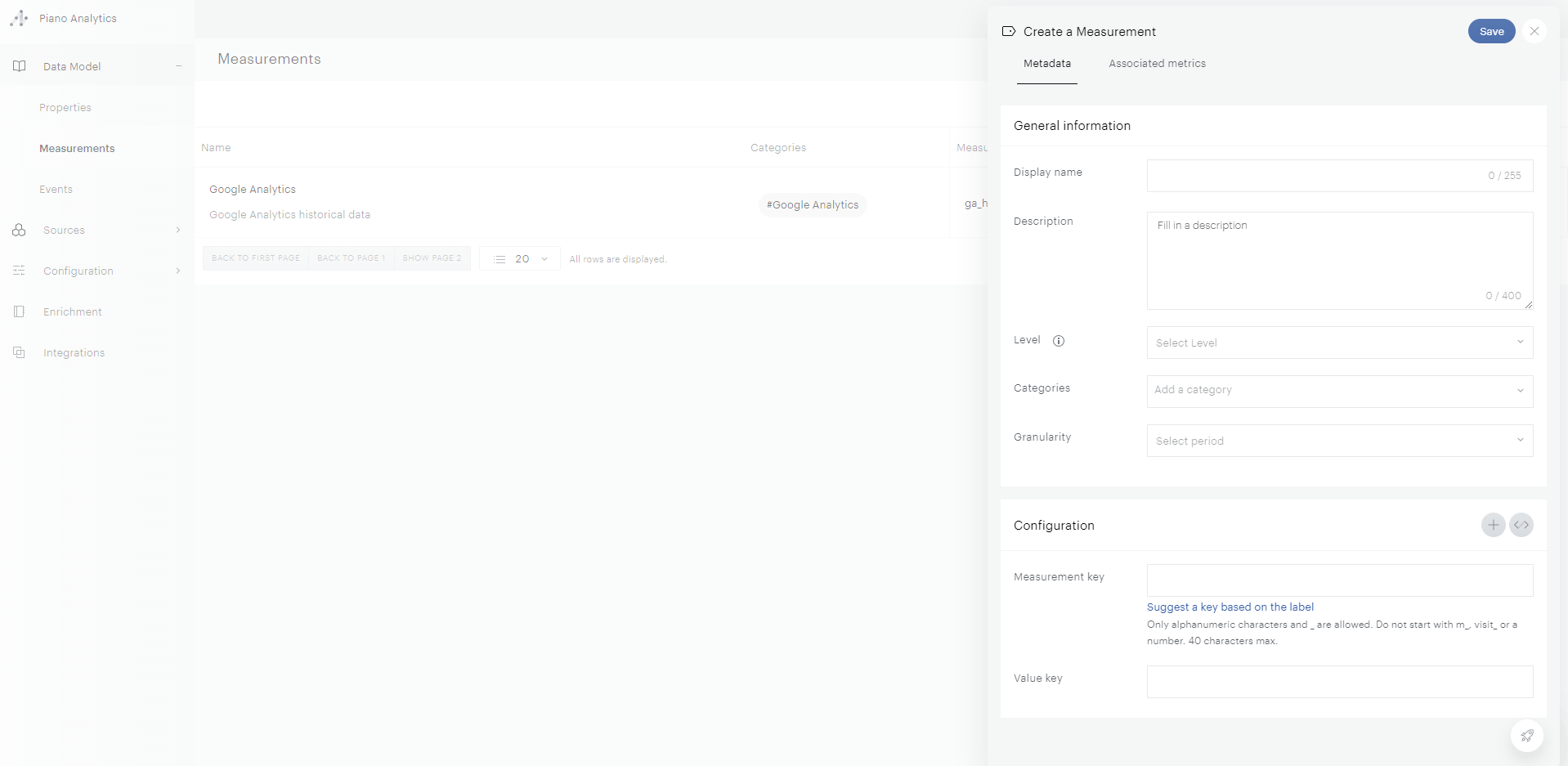Click the Data Model book icon

click(20, 66)
